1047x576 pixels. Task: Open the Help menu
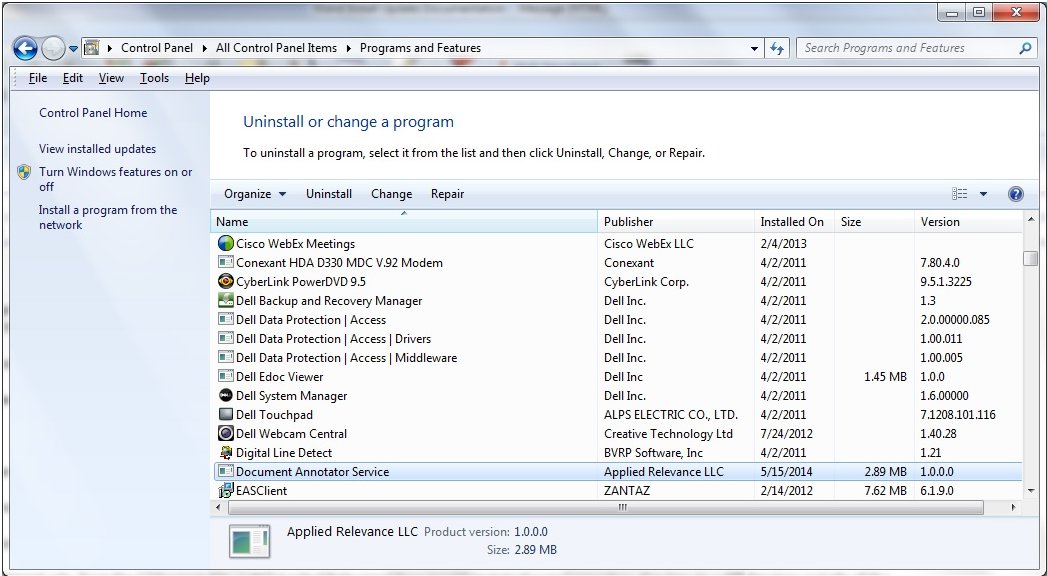pyautogui.click(x=197, y=78)
